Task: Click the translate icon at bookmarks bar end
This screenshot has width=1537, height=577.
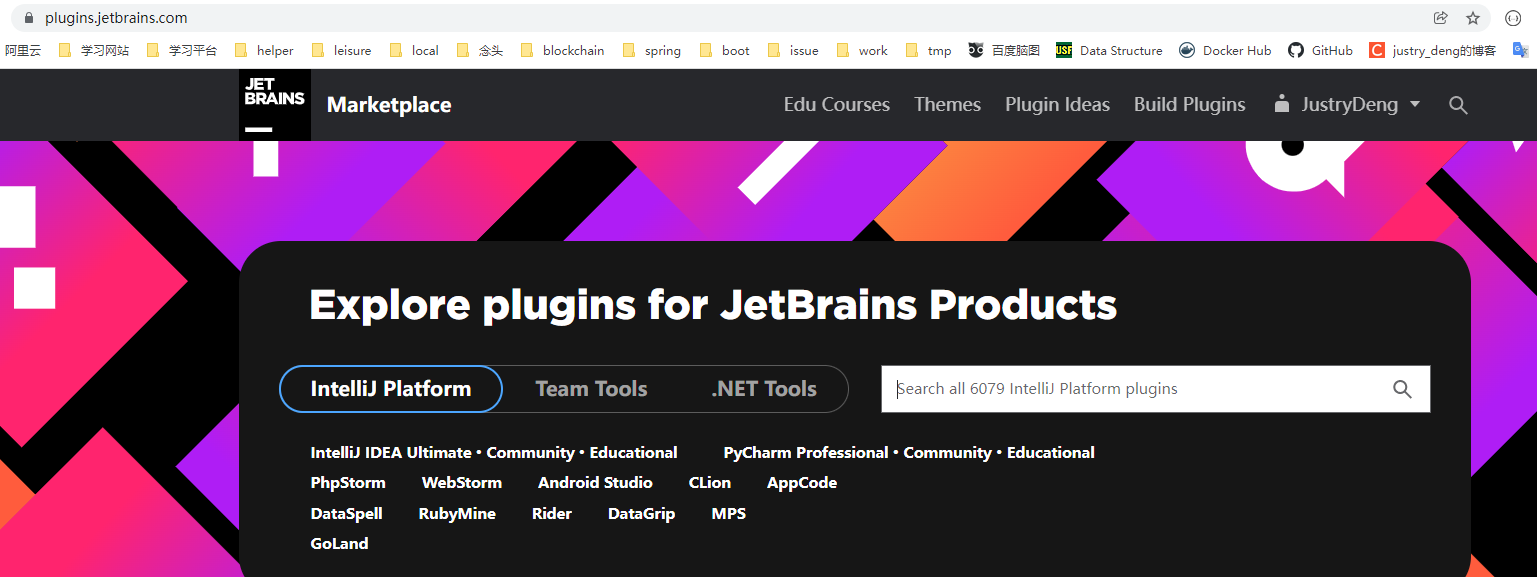Action: [x=1520, y=50]
